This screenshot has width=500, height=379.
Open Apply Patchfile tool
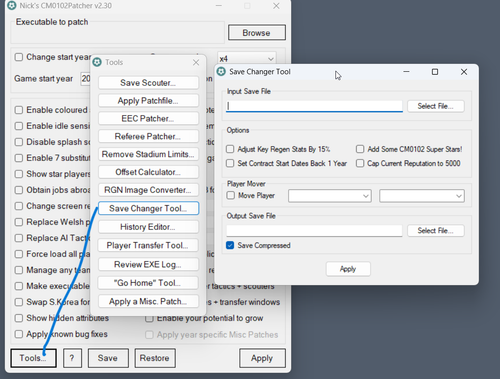point(148,101)
